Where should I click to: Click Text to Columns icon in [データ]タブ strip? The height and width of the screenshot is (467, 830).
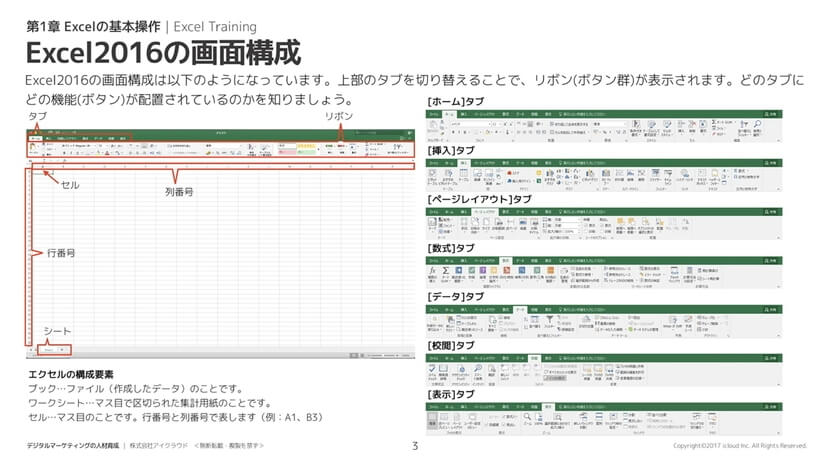pyautogui.click(x=587, y=319)
